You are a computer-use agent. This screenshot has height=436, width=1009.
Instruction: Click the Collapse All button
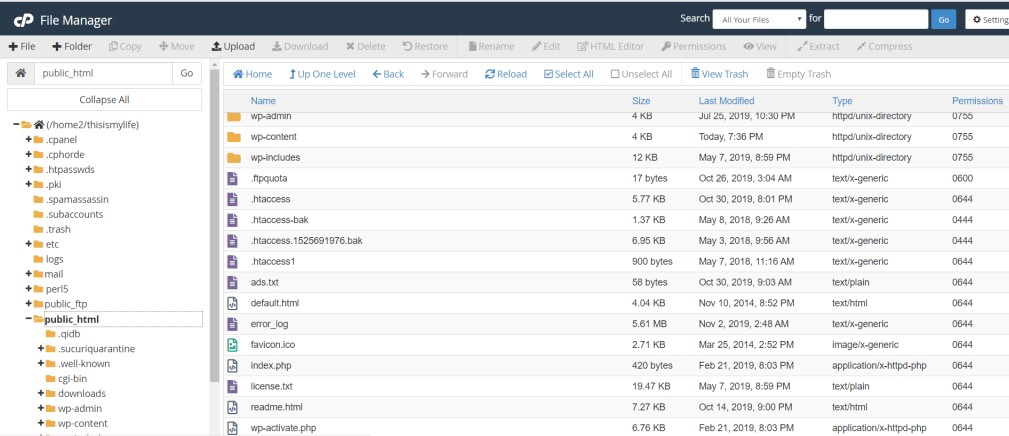(x=104, y=100)
